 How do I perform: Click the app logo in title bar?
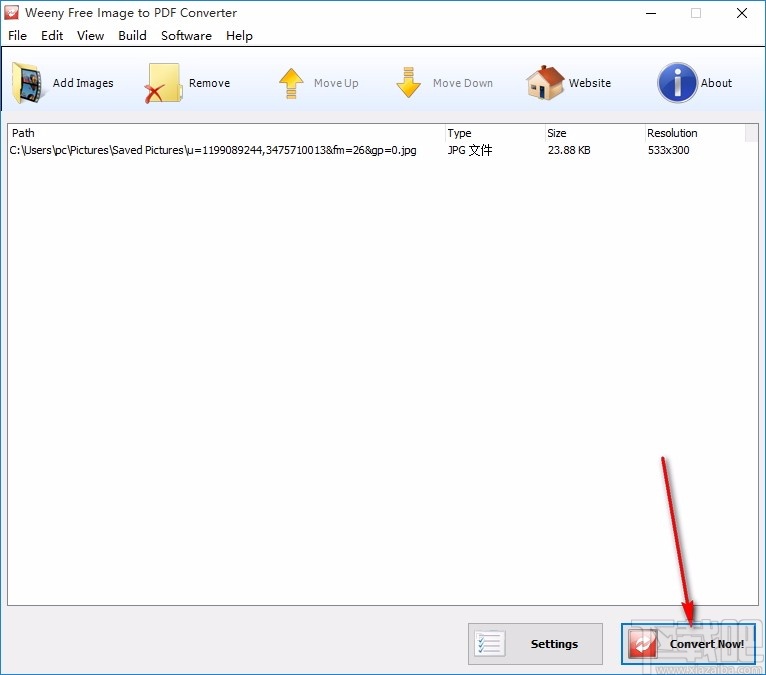point(11,13)
